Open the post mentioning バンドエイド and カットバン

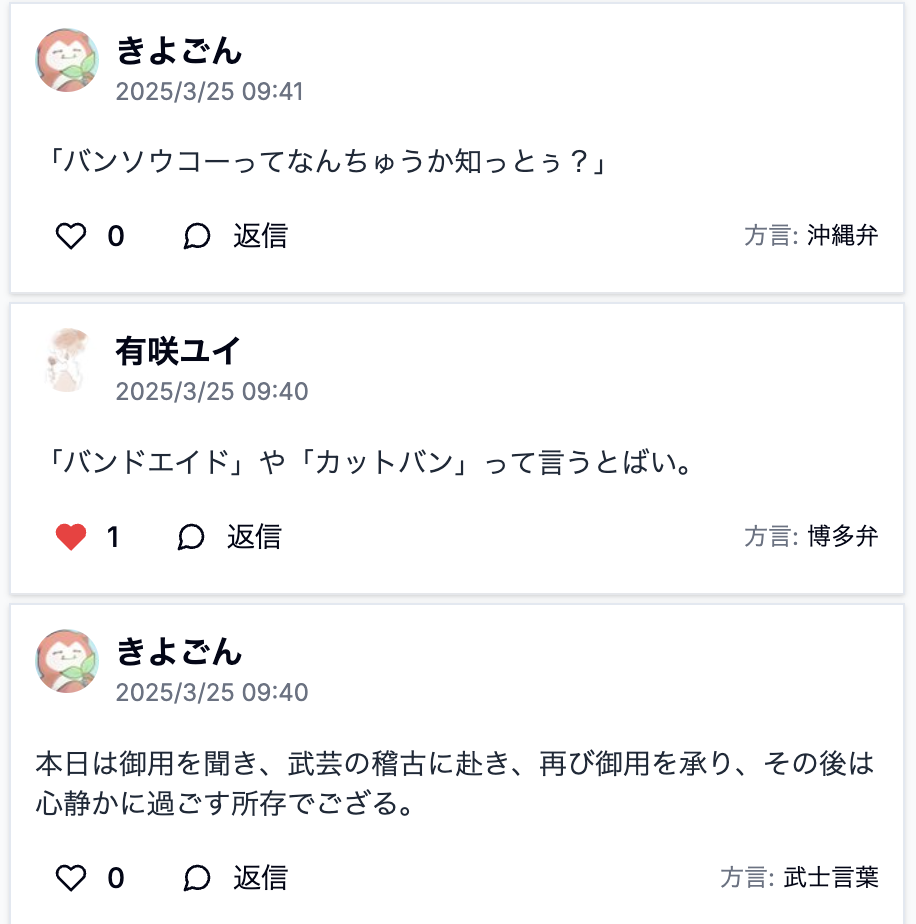click(x=370, y=464)
